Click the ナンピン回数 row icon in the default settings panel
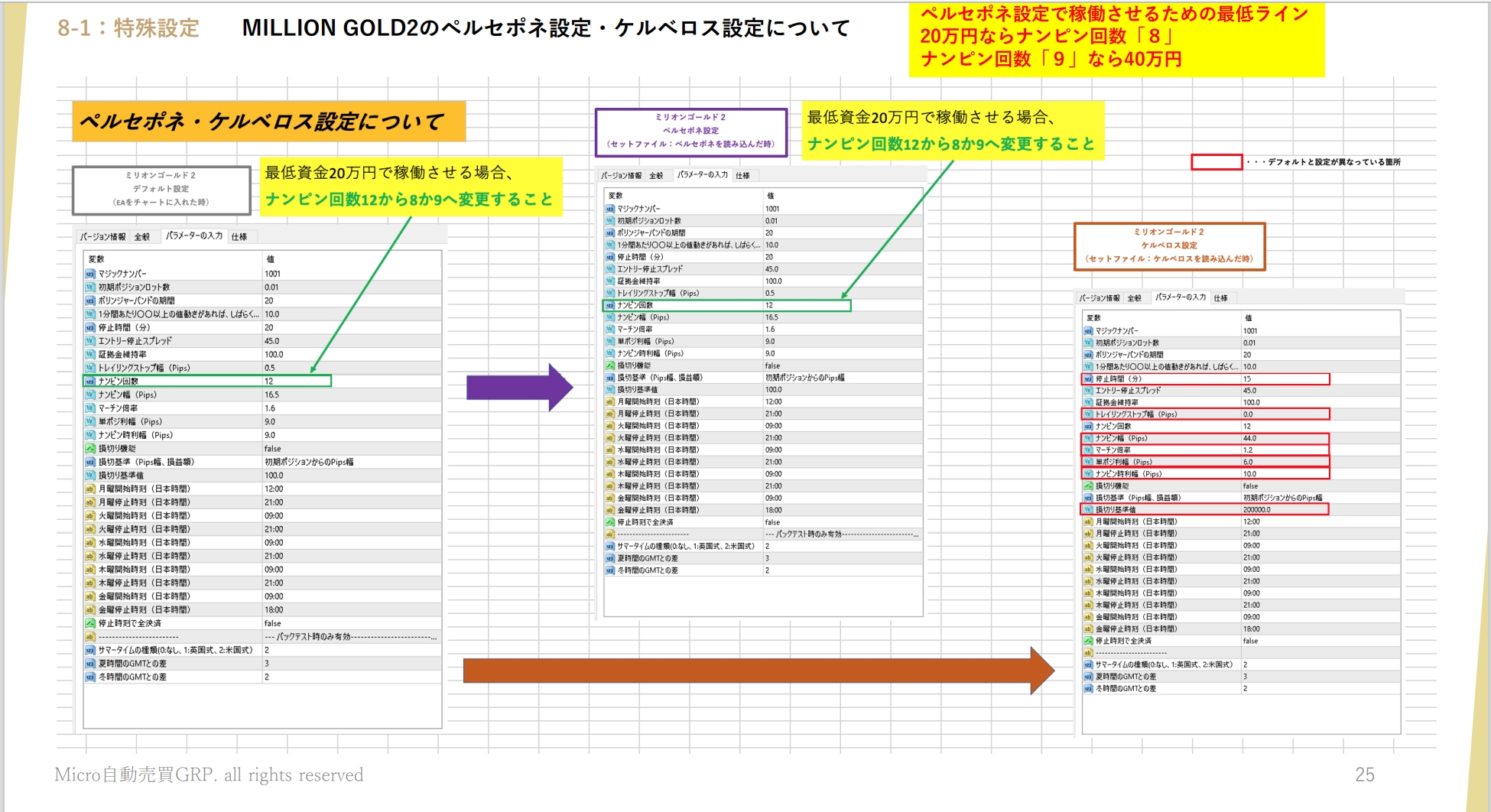This screenshot has width=1491, height=812. coord(90,382)
